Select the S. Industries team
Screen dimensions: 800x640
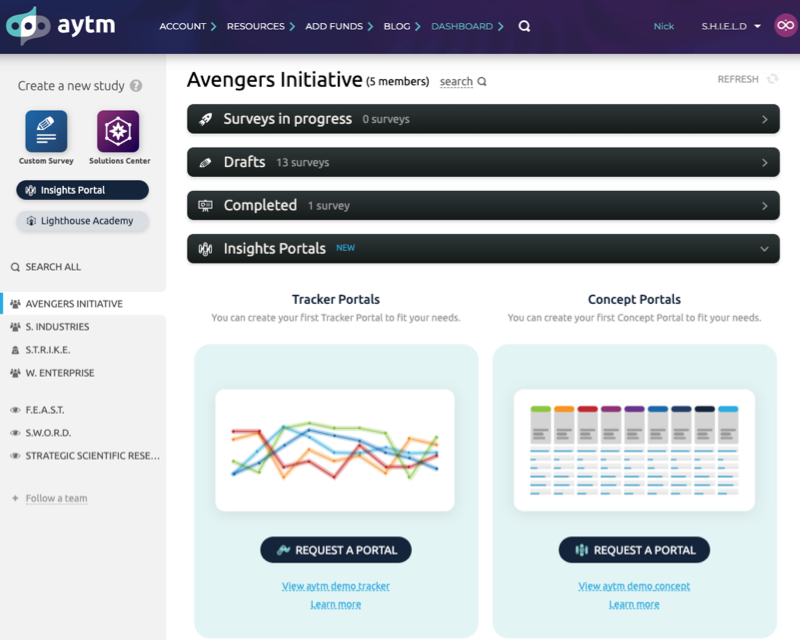[57, 327]
